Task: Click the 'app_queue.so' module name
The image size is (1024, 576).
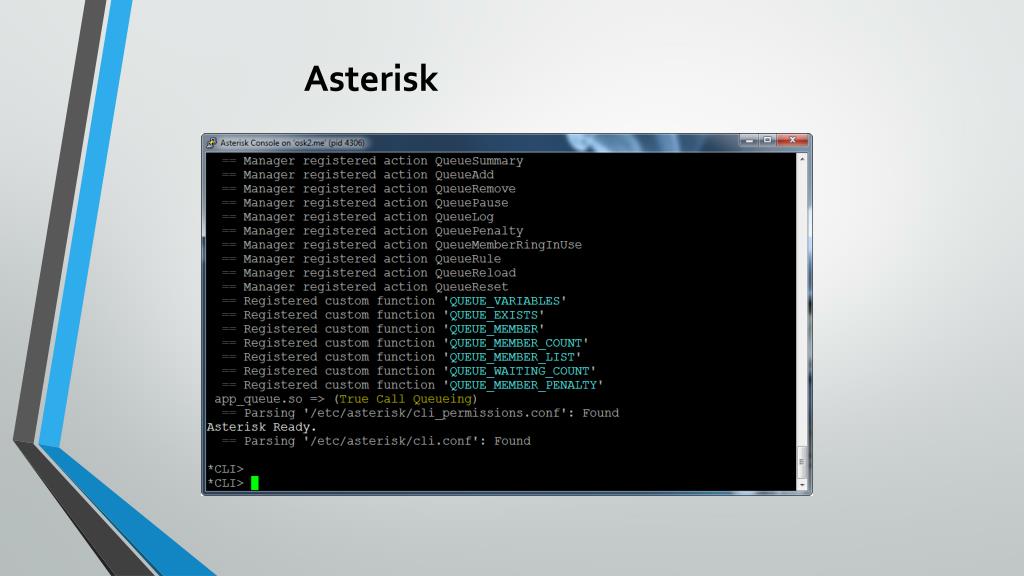Action: [x=258, y=399]
